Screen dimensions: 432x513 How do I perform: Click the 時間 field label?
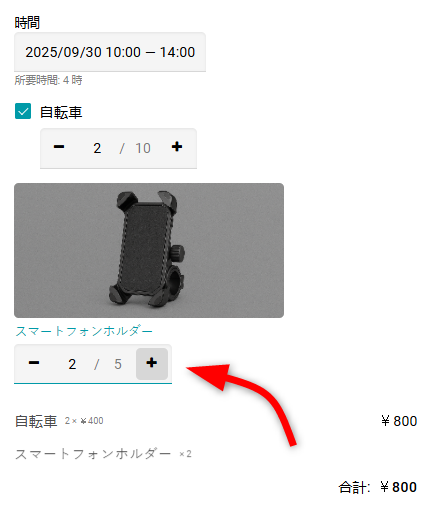[27, 23]
